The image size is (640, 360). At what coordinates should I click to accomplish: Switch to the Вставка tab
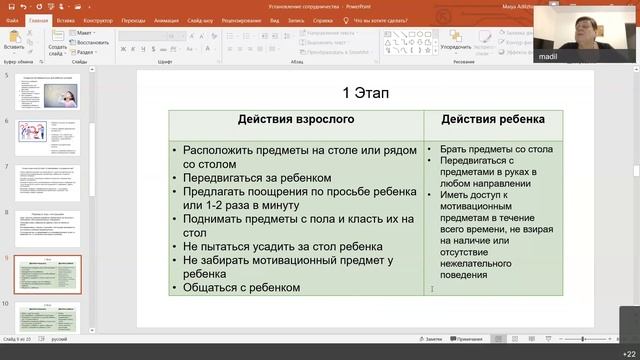pyautogui.click(x=65, y=20)
